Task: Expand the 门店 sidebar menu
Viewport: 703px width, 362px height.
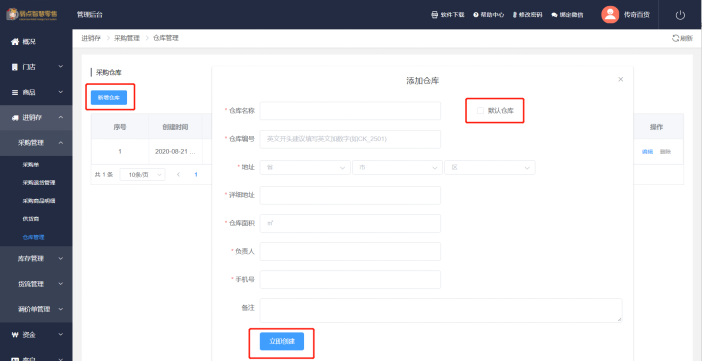Action: tap(61, 67)
